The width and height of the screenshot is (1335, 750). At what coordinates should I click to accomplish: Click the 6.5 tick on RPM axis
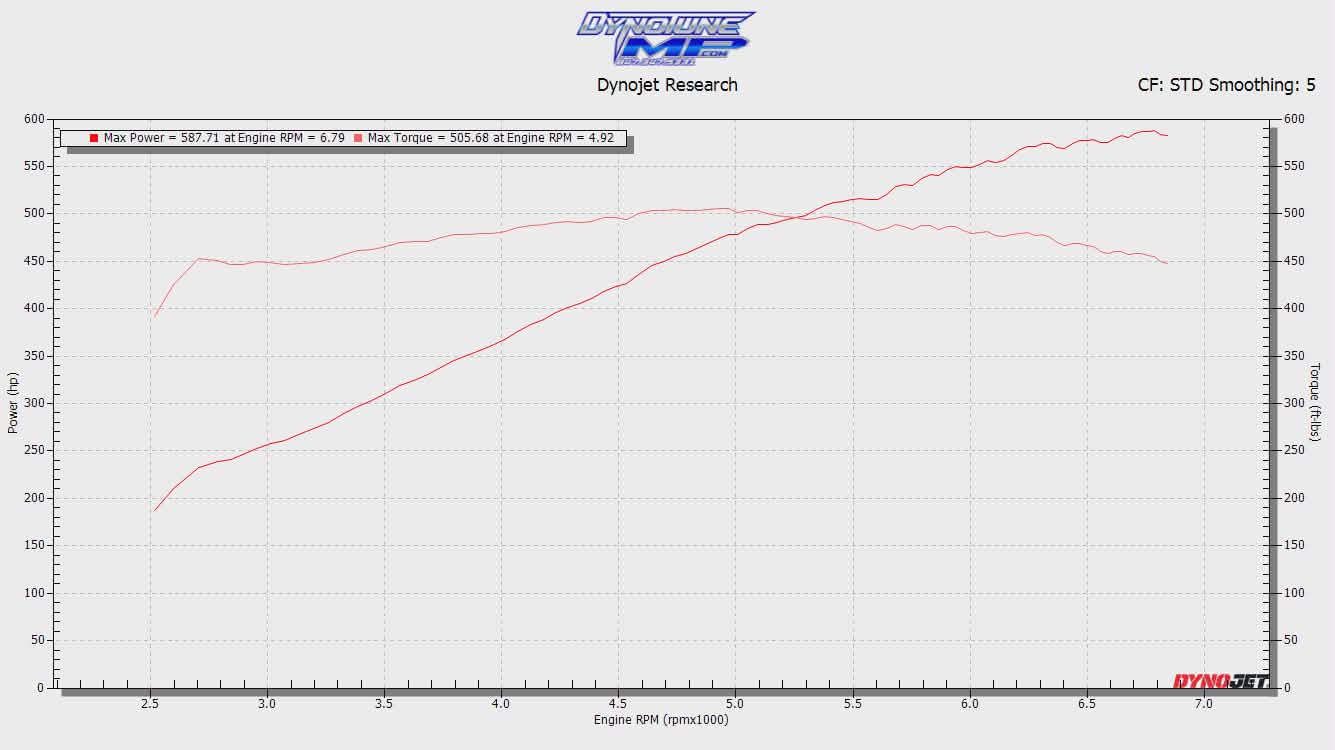pyautogui.click(x=1086, y=704)
